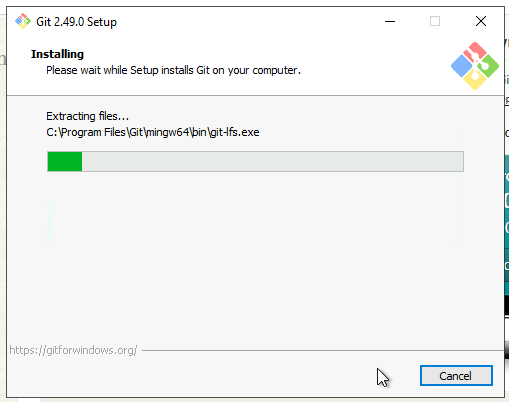Click the red diamond of the Git logo
This screenshot has height=402, width=509.
click(475, 52)
